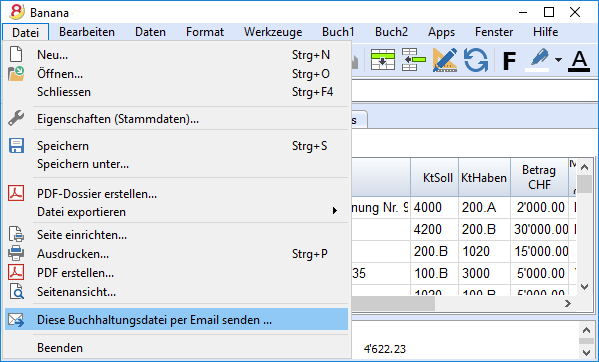Image resolution: width=599 pixels, height=362 pixels.
Task: Expand the Datei exportieren submenu arrow
Action: (x=335, y=211)
